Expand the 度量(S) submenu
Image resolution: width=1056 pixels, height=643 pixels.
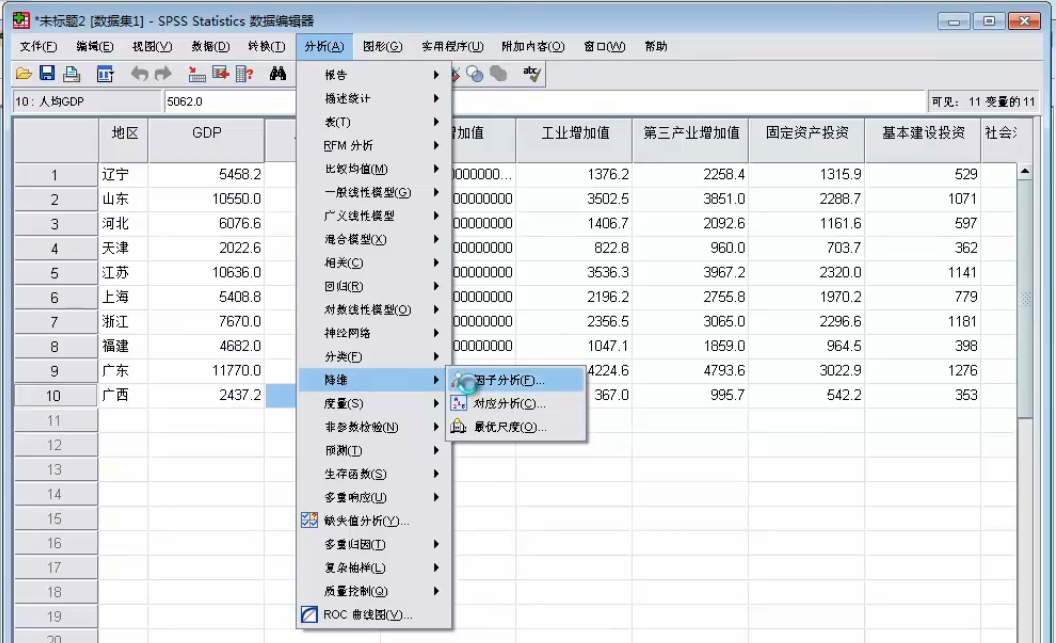[374, 403]
